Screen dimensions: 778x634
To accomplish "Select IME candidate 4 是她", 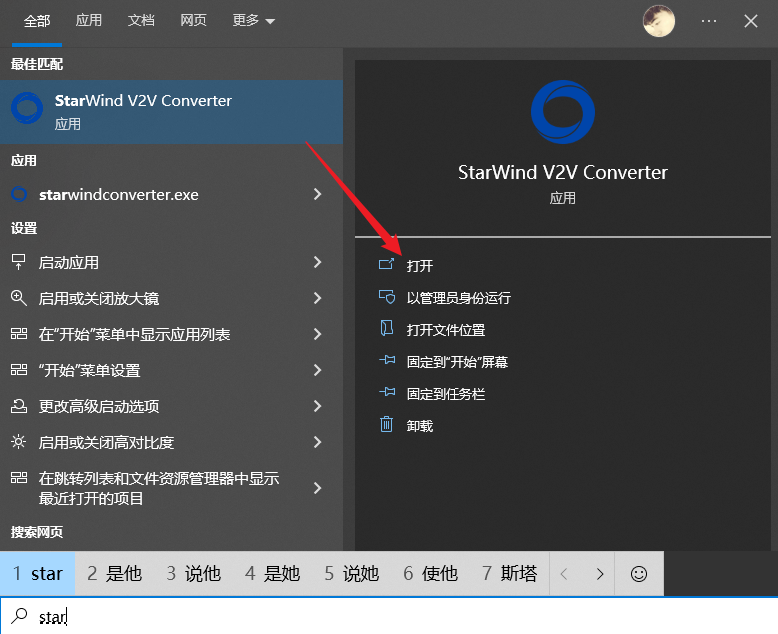I will [272, 573].
